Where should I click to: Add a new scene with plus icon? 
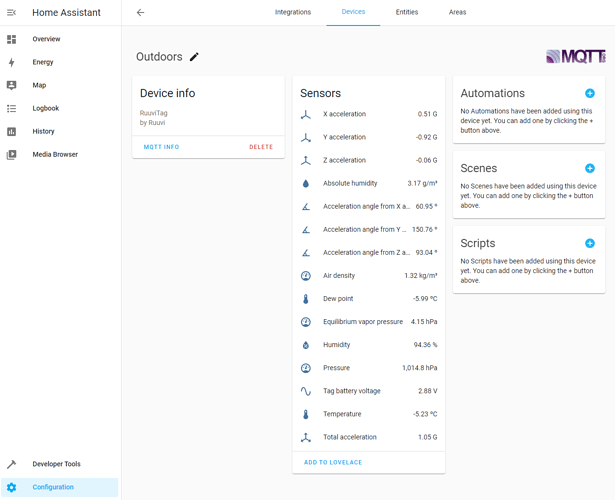point(590,168)
